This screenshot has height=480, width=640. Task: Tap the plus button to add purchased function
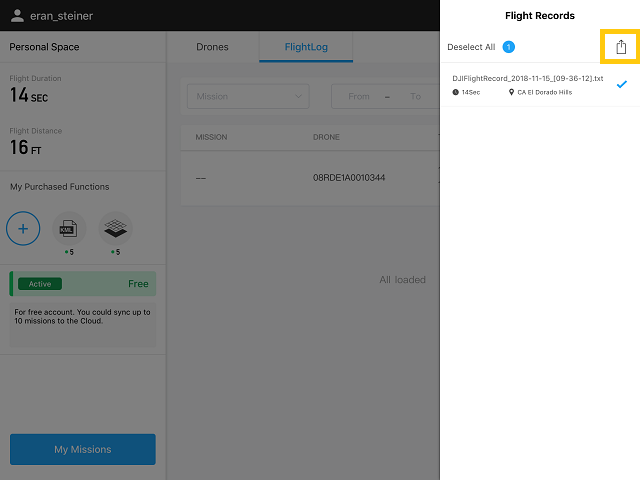point(23,229)
